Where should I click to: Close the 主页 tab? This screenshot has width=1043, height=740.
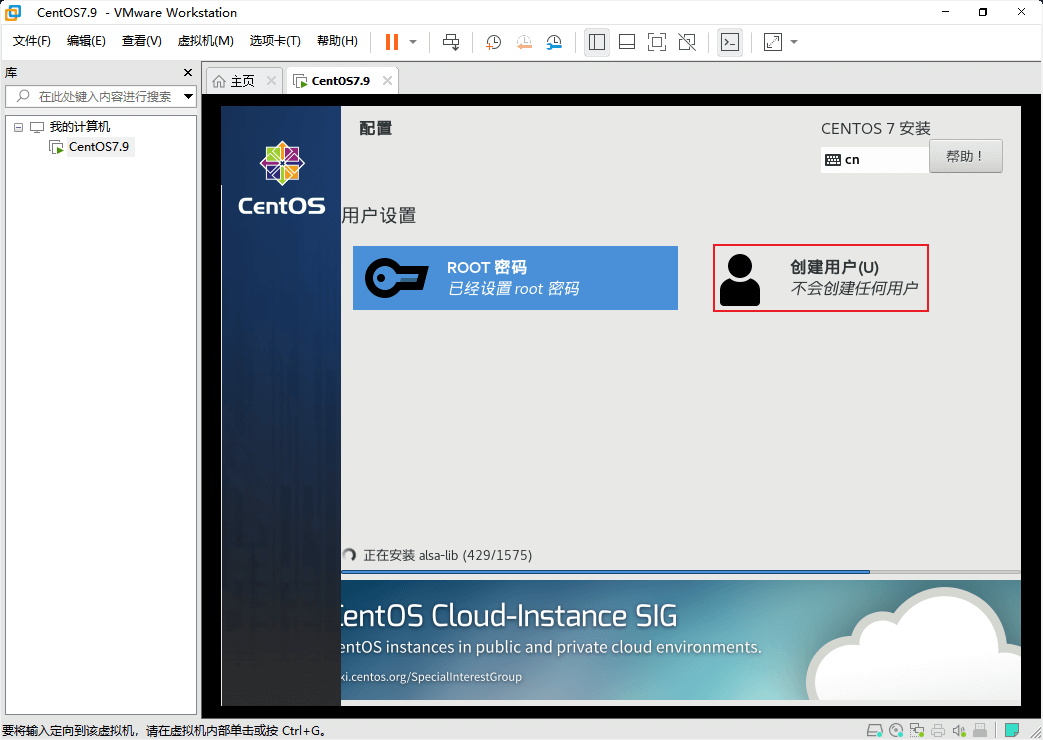(271, 81)
